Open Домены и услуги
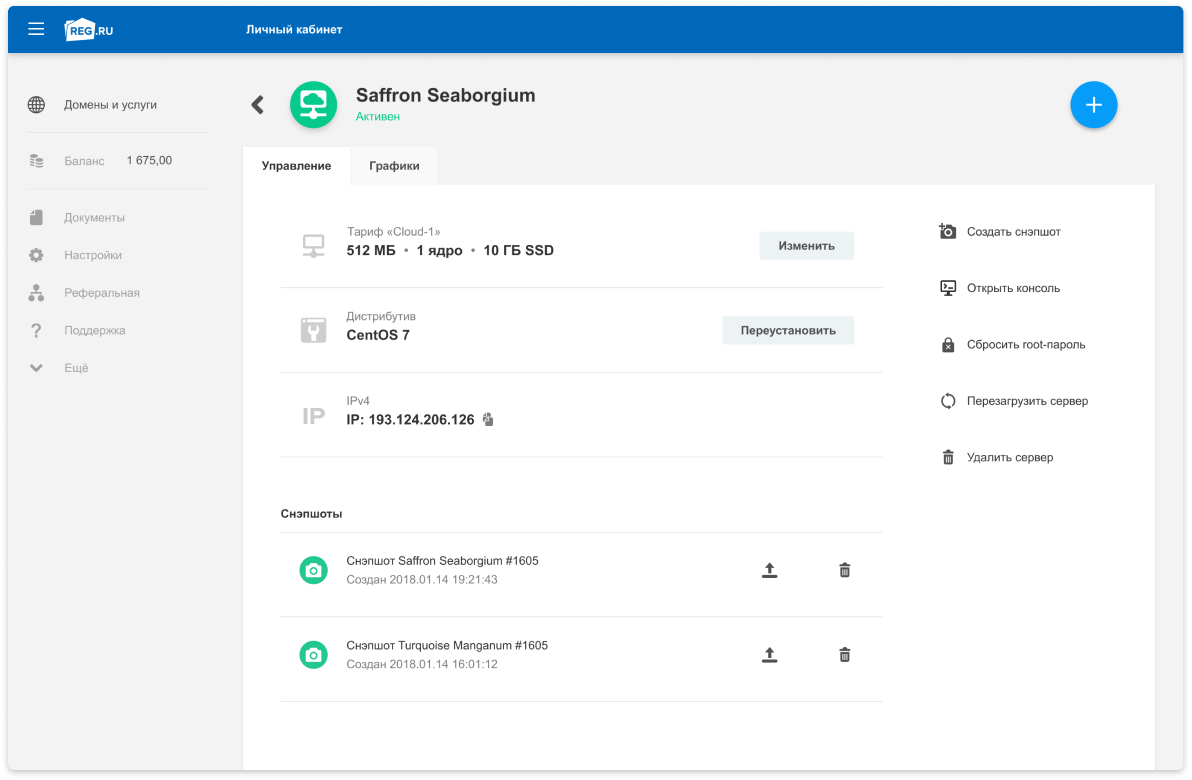The height and width of the screenshot is (780, 1192). [110, 105]
